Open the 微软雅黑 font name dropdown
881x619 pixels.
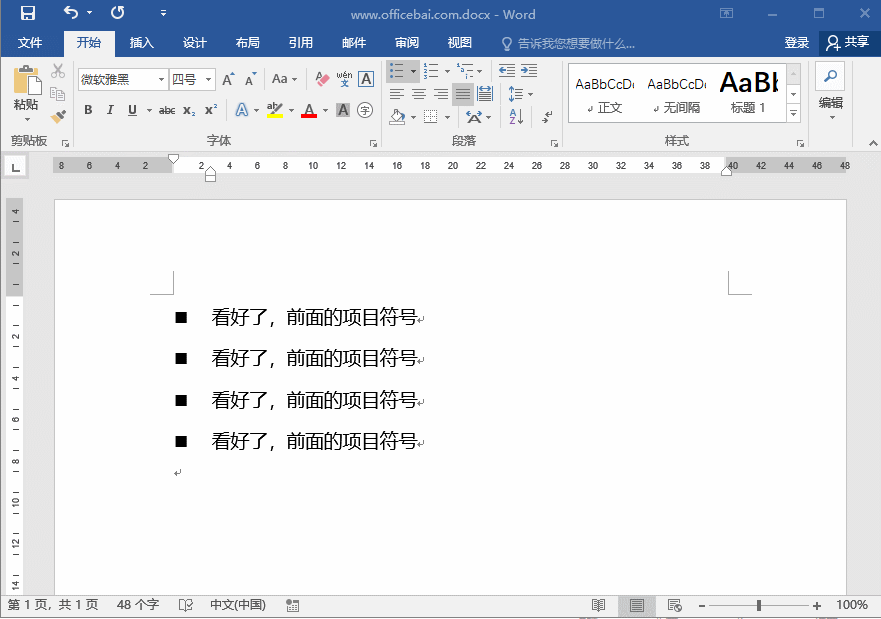click(161, 80)
